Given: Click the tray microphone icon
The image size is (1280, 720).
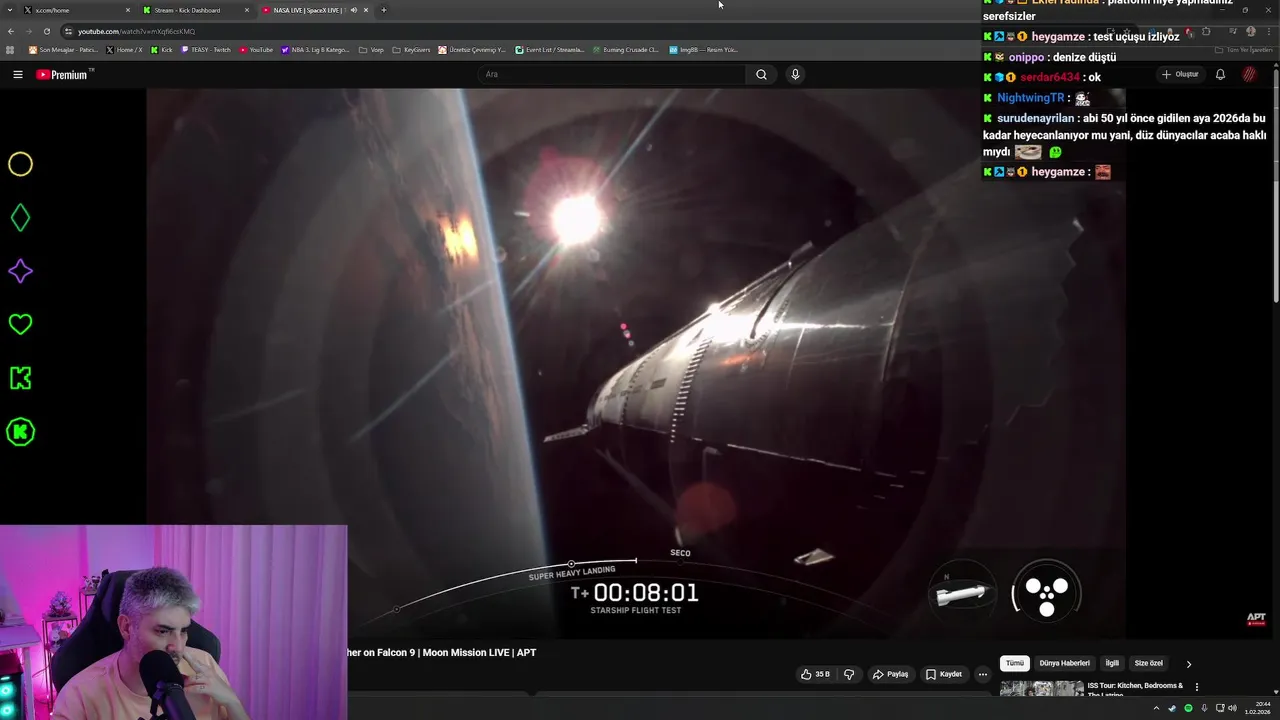Looking at the screenshot, I should (1204, 708).
